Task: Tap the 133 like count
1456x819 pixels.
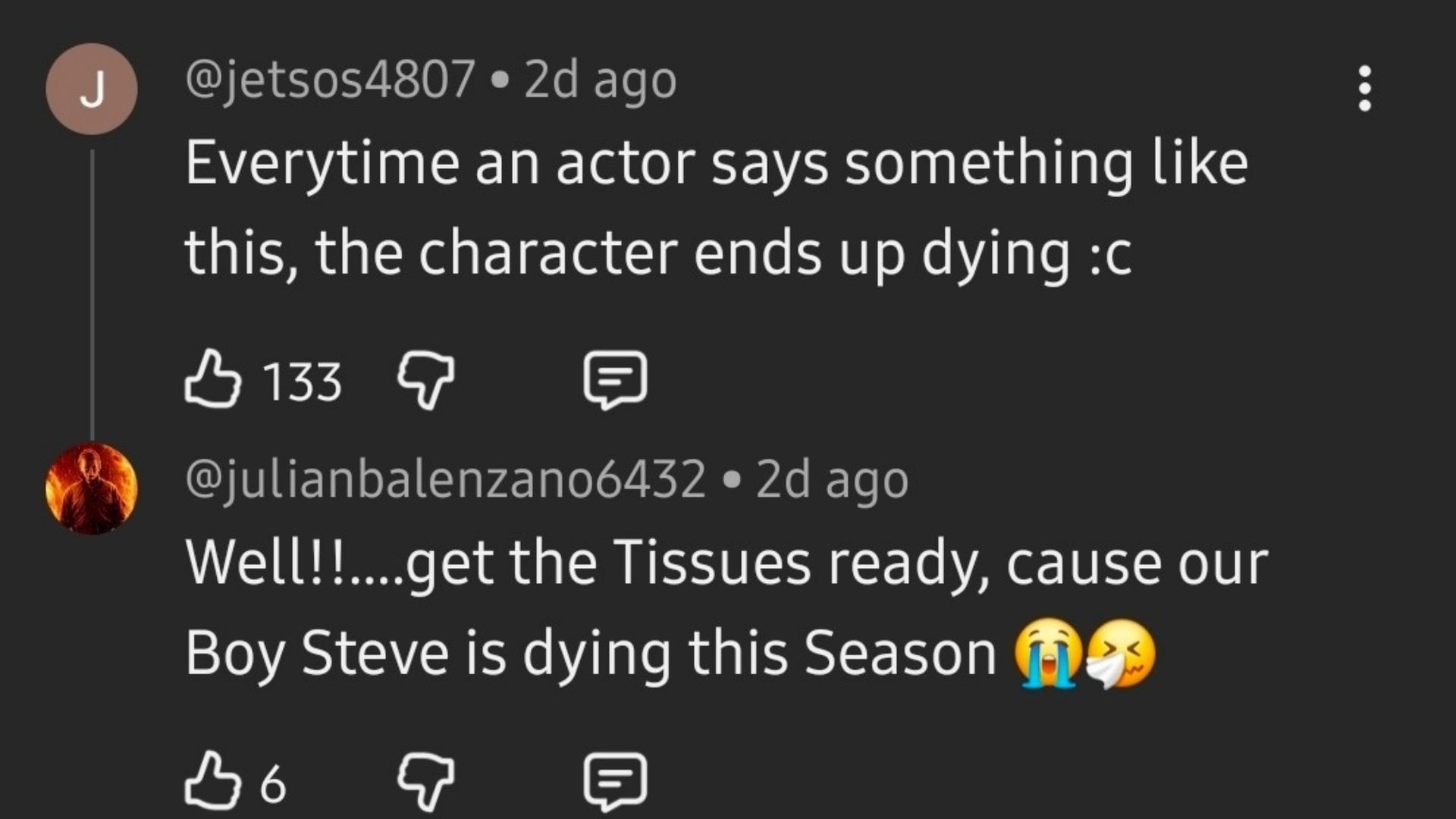Action: pos(302,381)
